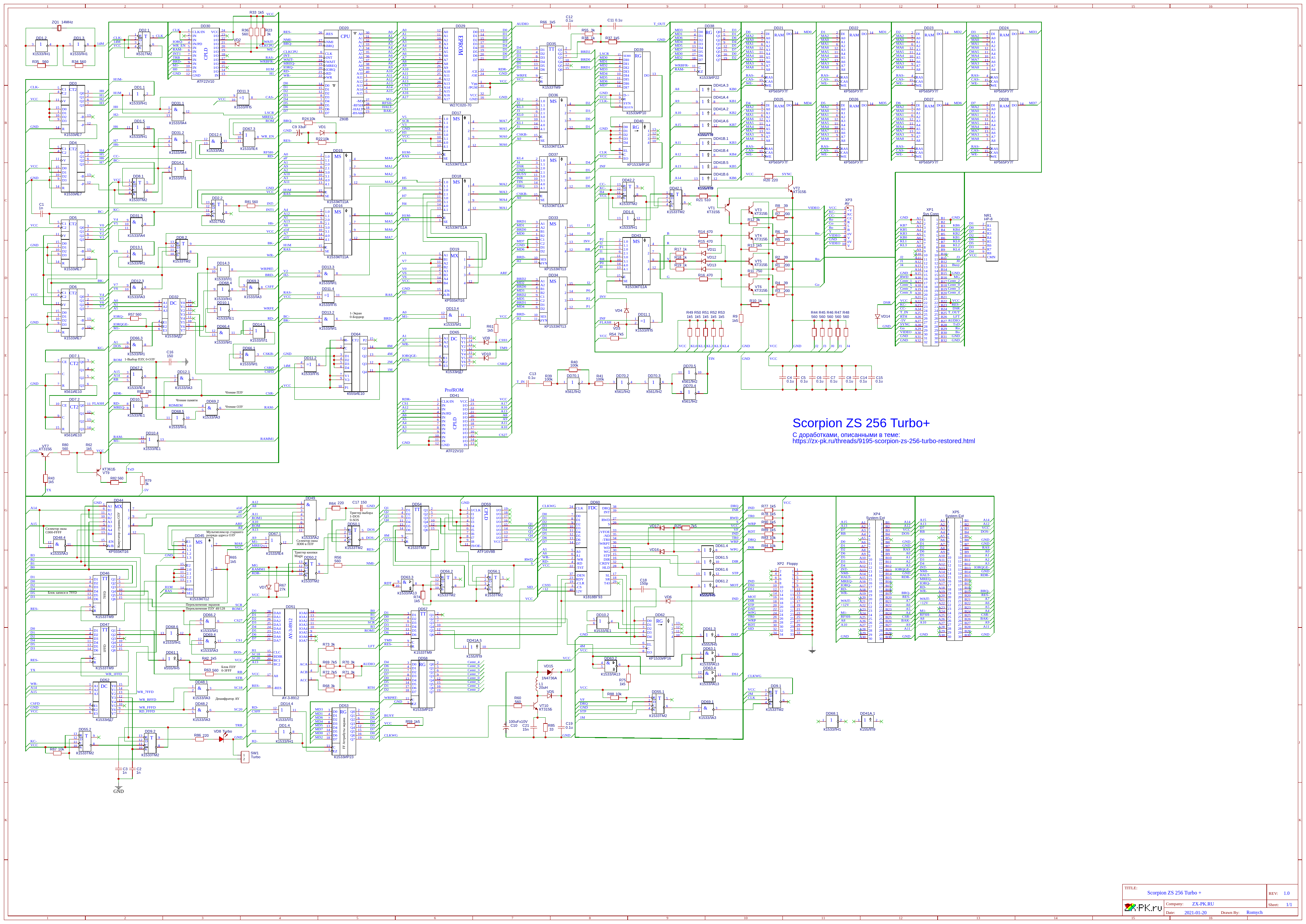Select the DD41 ProfROM ATF22V10 chip
Image resolution: width=1306 pixels, height=924 pixels.
point(454,423)
